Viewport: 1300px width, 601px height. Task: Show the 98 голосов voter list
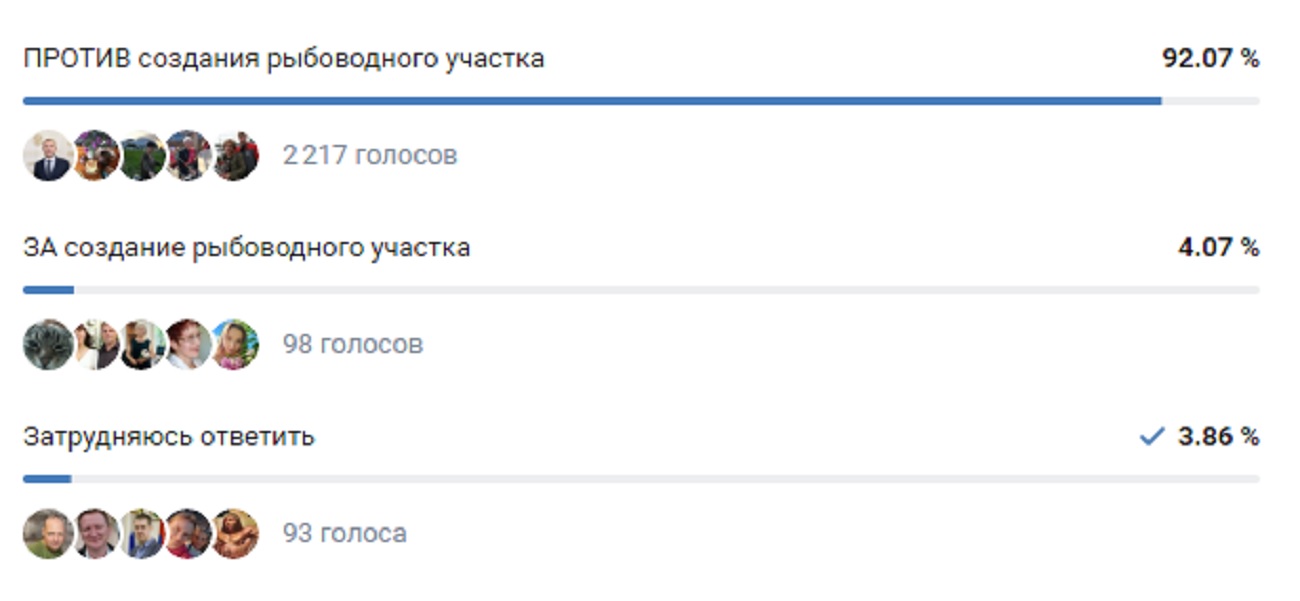click(352, 345)
